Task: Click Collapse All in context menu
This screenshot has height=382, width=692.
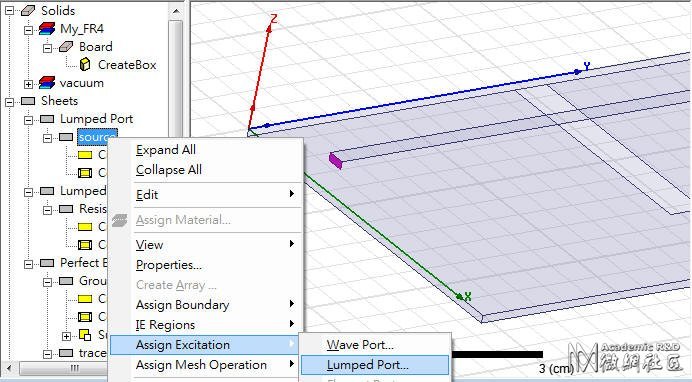Action: [x=169, y=170]
